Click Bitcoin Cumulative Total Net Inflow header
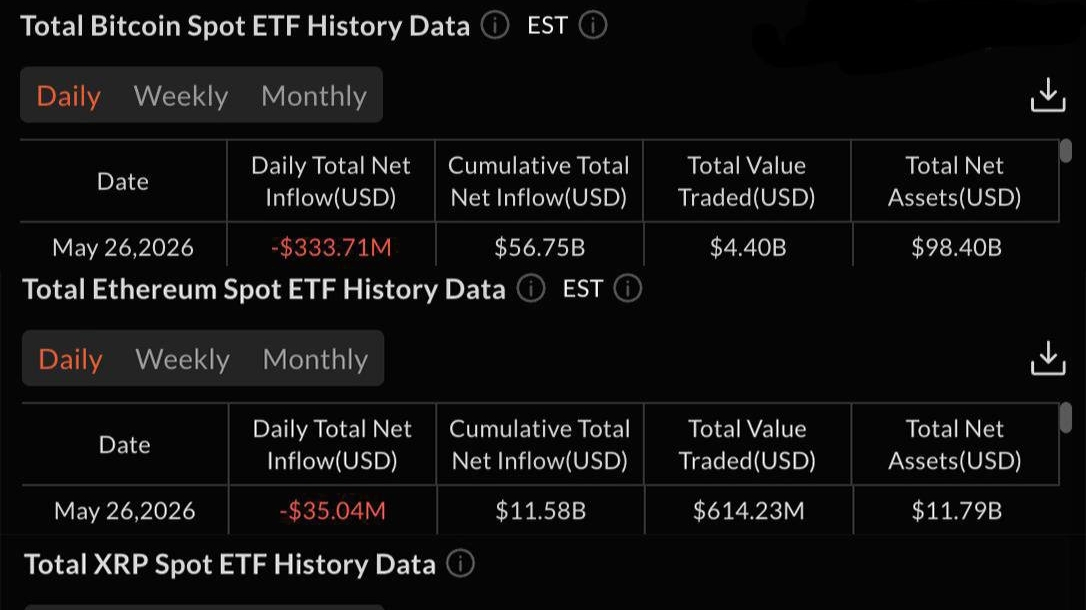1086x610 pixels. [539, 181]
